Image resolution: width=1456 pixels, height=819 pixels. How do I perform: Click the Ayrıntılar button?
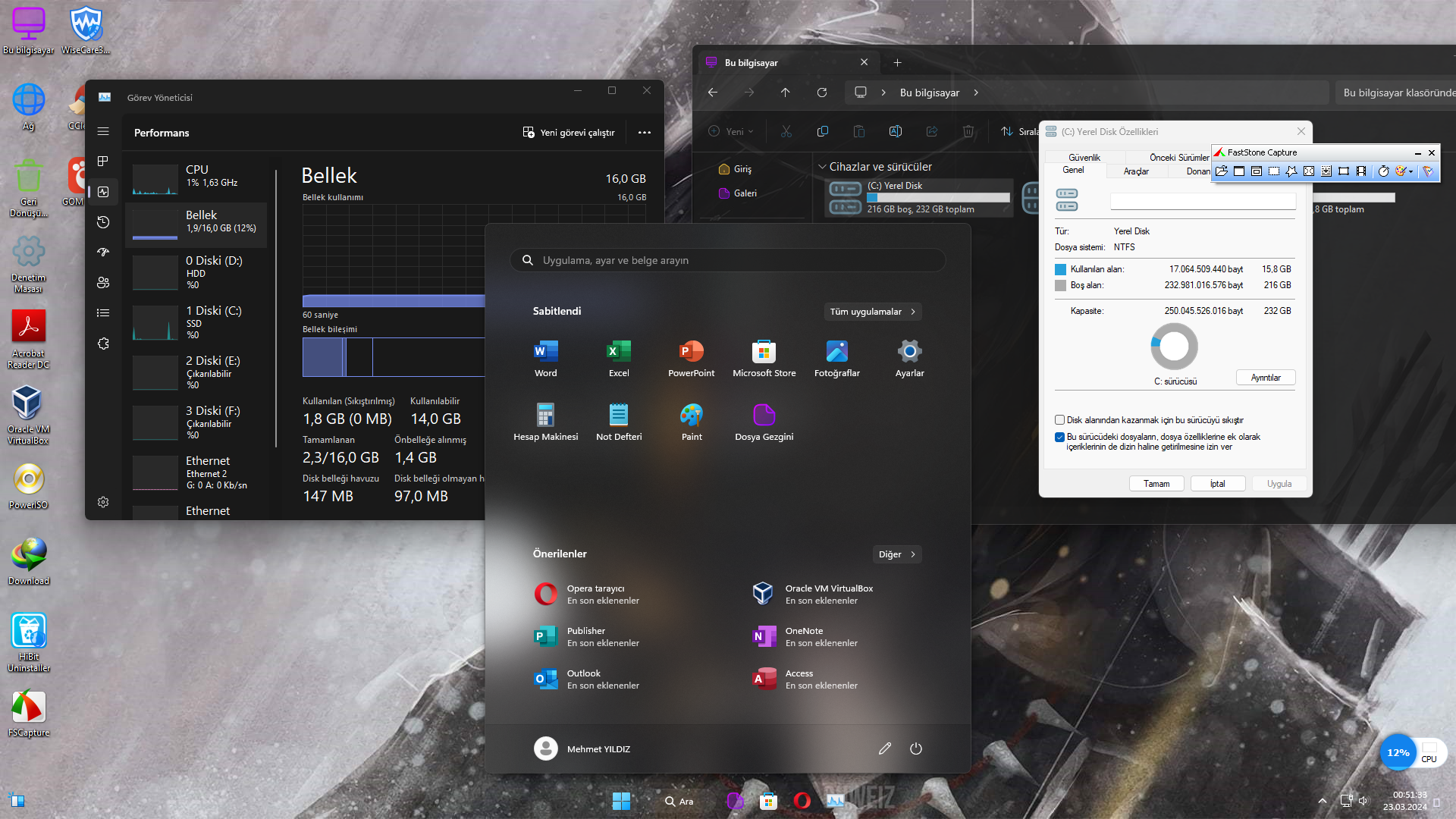click(1265, 378)
